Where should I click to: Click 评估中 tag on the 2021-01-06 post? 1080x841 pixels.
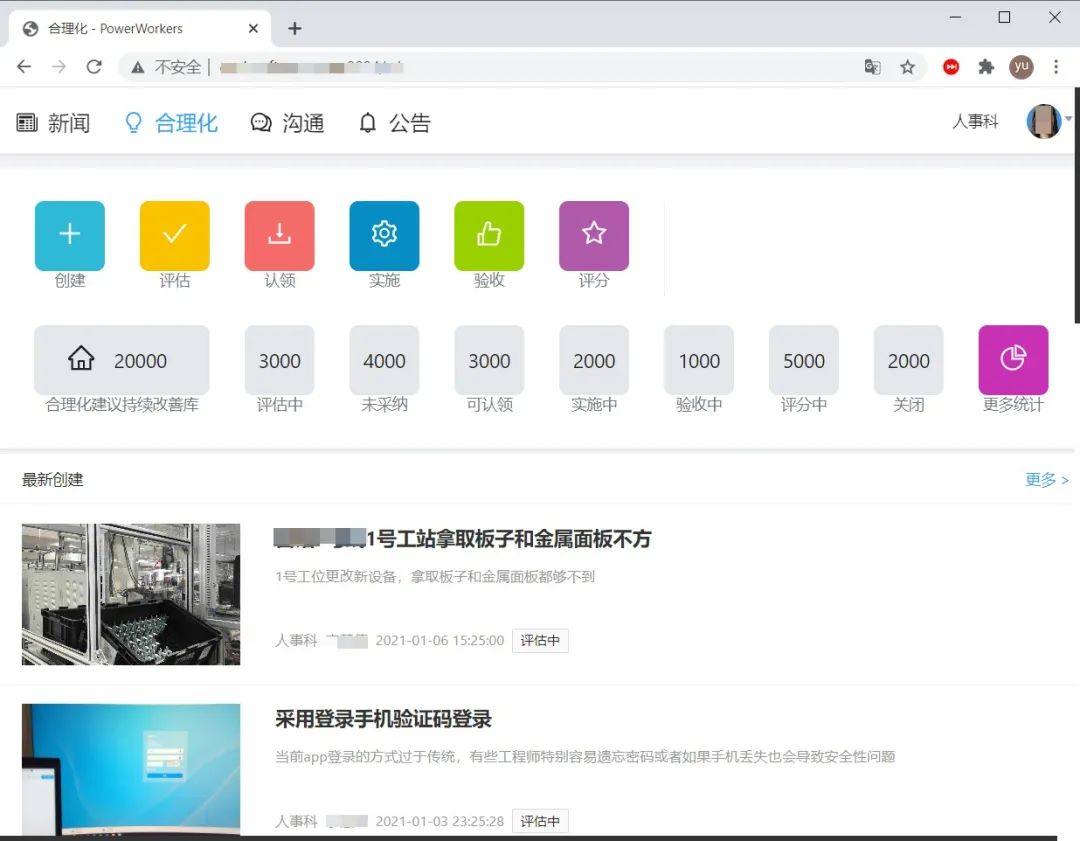540,641
